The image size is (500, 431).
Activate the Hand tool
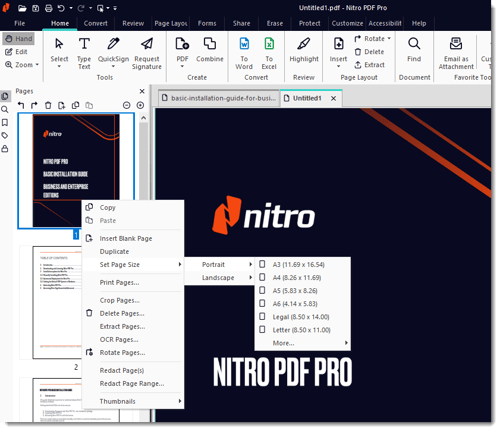click(x=19, y=39)
